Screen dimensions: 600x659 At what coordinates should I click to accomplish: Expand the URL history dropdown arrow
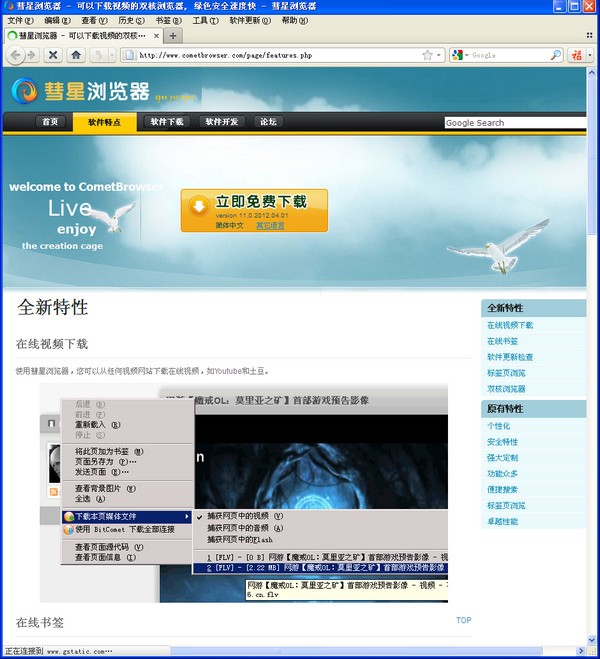(x=439, y=55)
